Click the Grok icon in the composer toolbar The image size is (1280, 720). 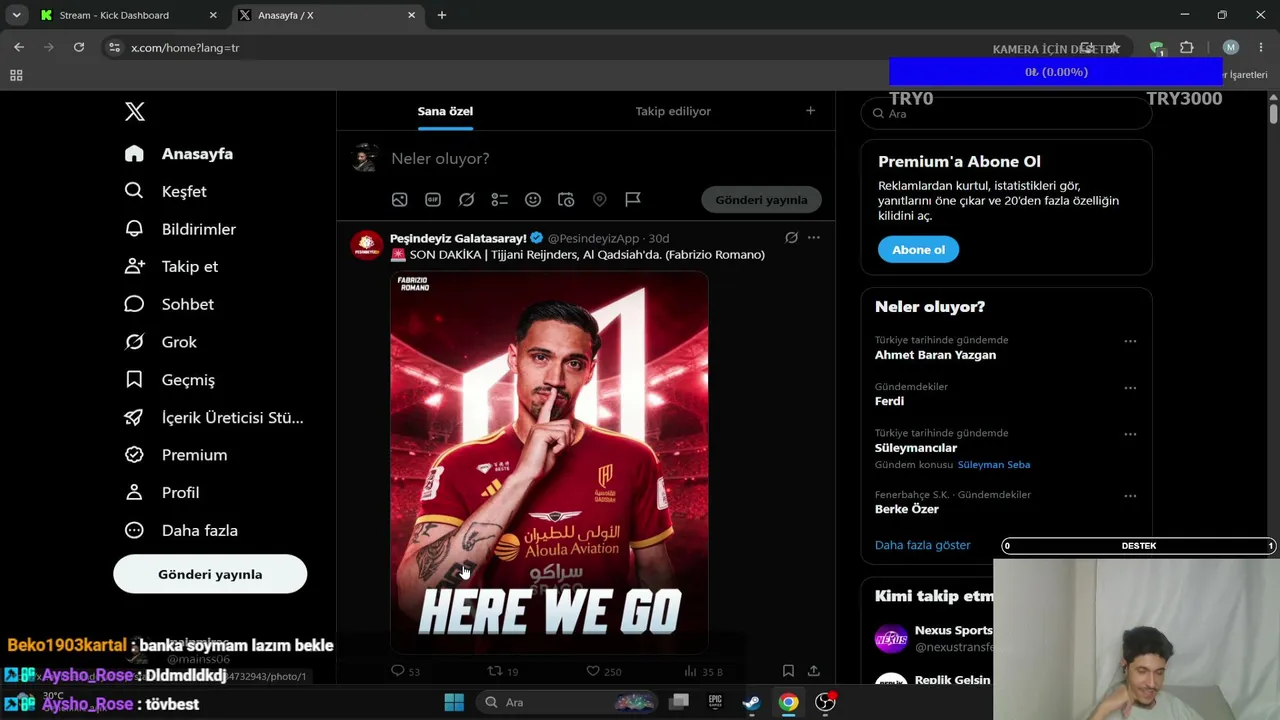(466, 200)
